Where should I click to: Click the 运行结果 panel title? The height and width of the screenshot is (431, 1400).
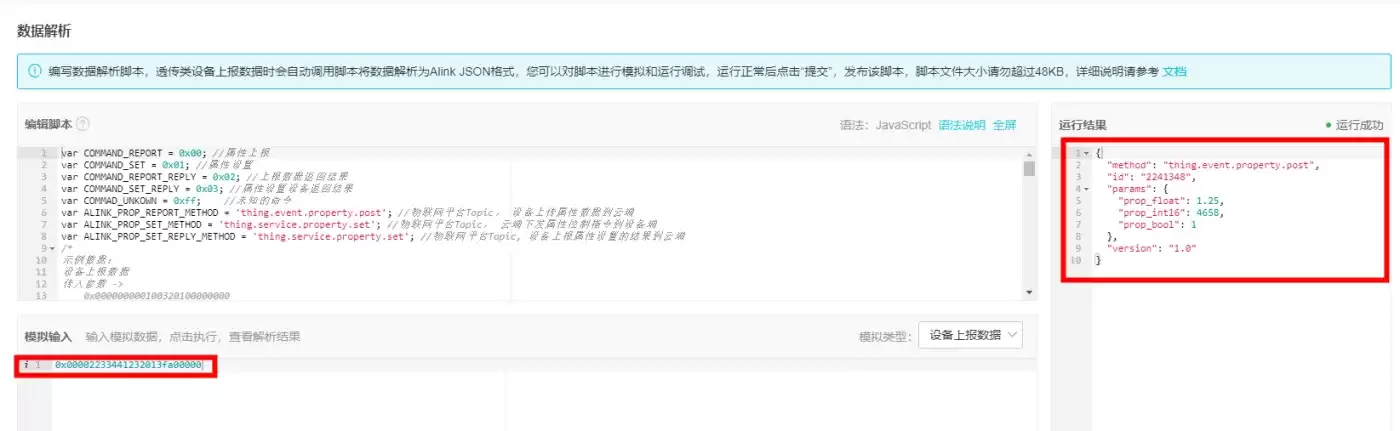pos(1083,125)
